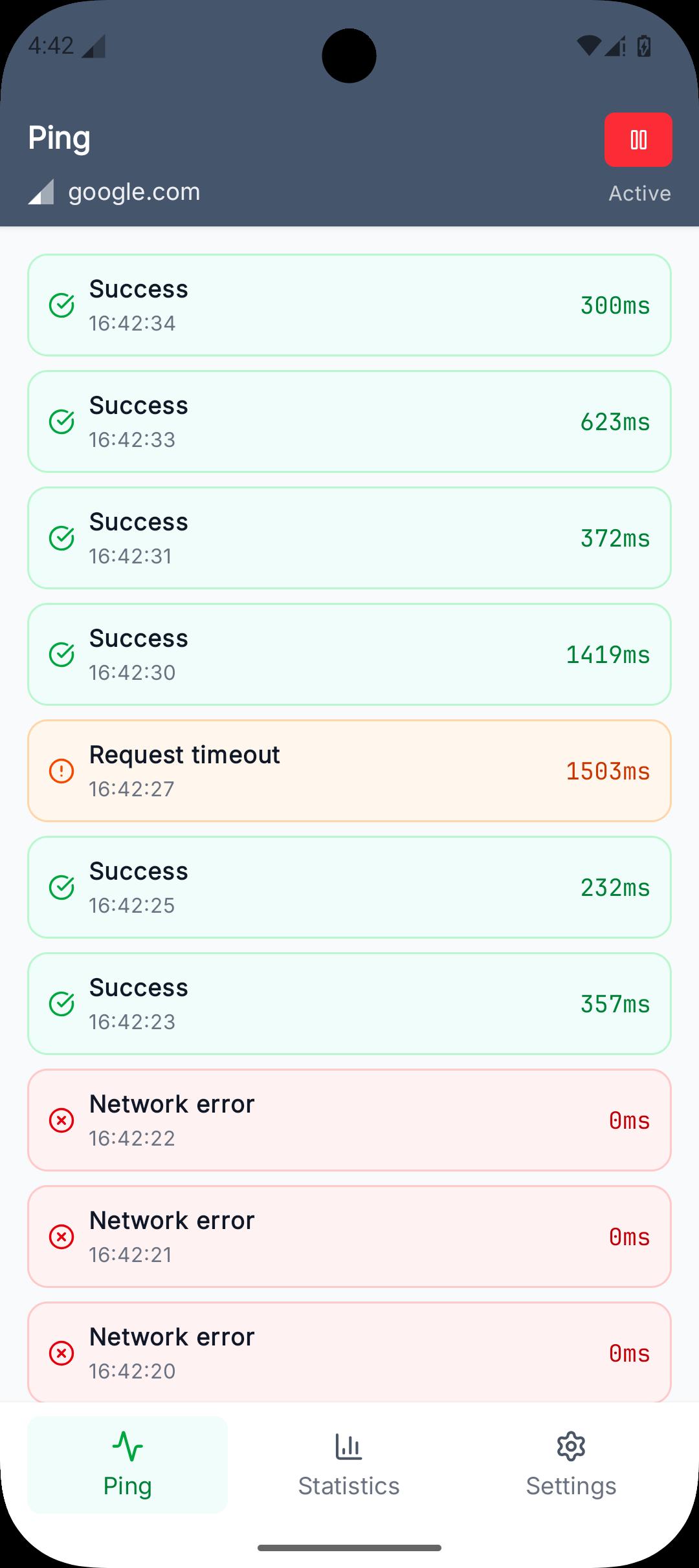This screenshot has height=1568, width=699.
Task: Open the Statistics tab
Action: click(349, 1465)
